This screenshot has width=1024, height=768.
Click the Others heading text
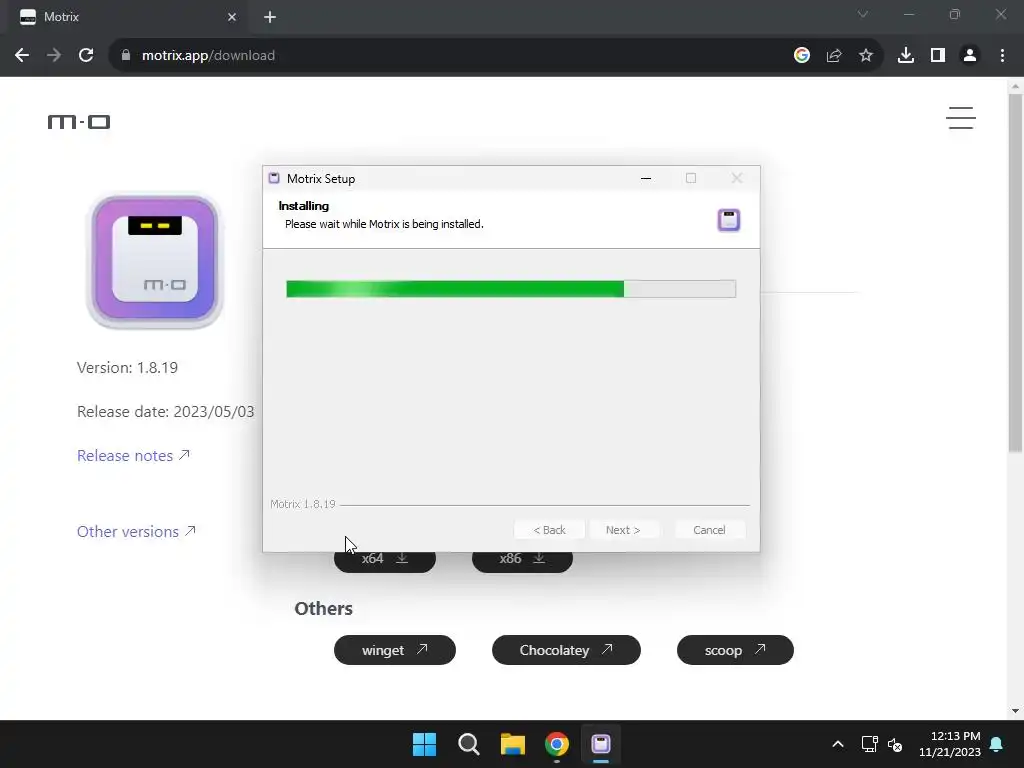point(323,609)
